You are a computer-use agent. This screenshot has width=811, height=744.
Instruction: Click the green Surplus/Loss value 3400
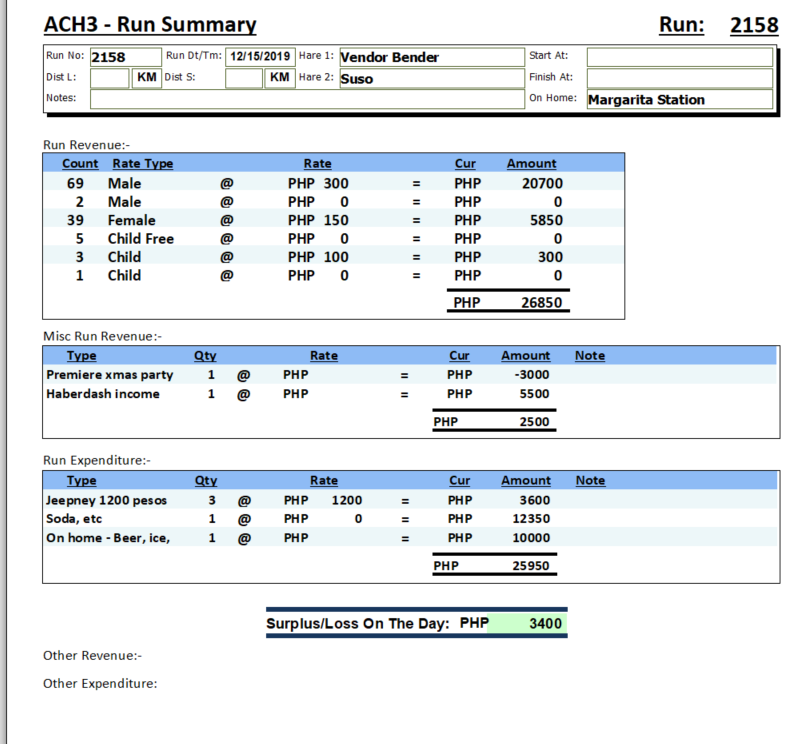(x=530, y=623)
